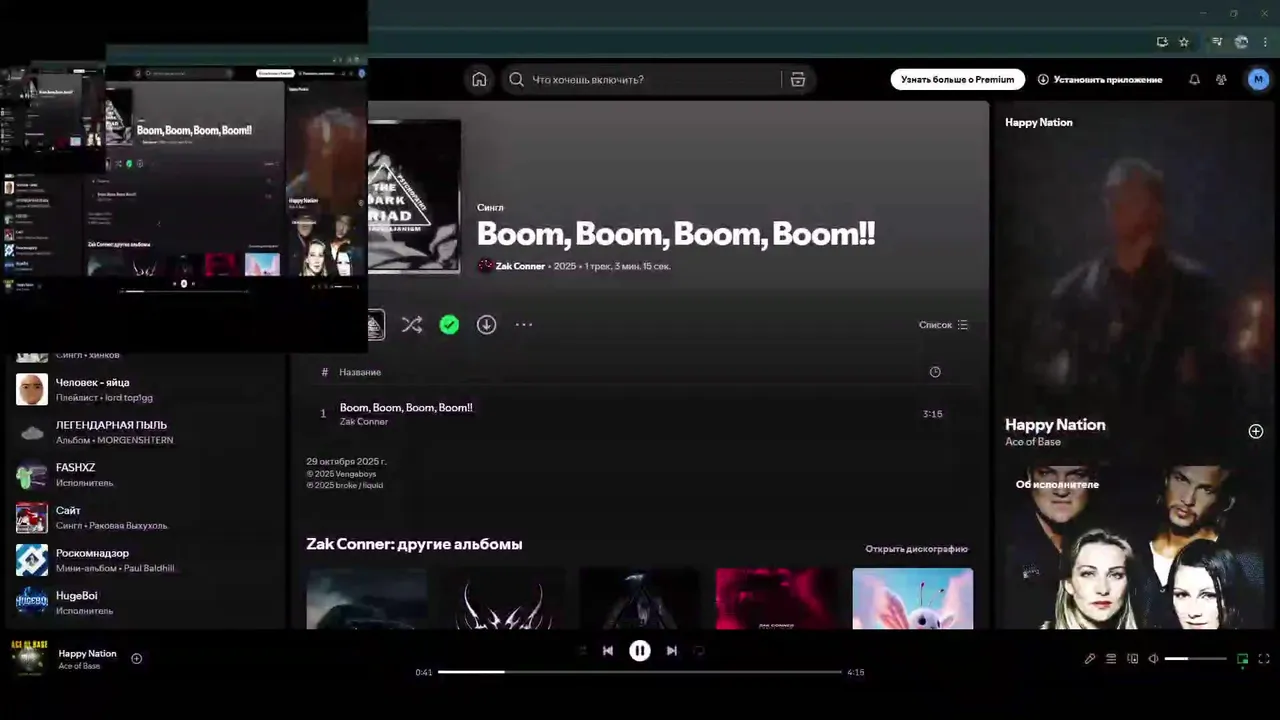
Task: Mute with the speaker icon
Action: (x=1153, y=659)
